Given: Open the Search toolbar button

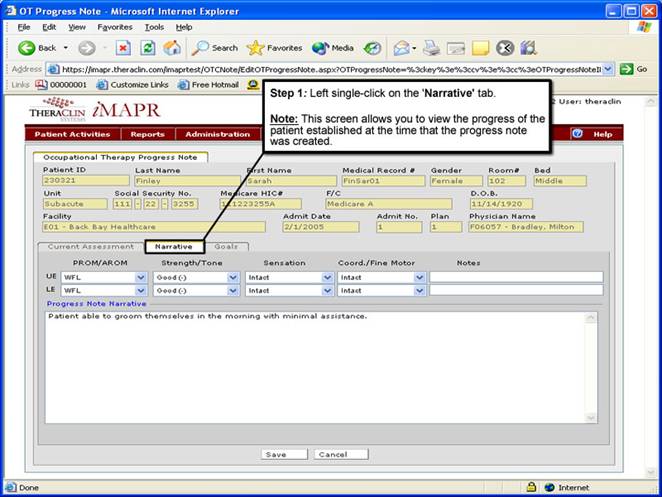Looking at the screenshot, I should click(x=215, y=47).
